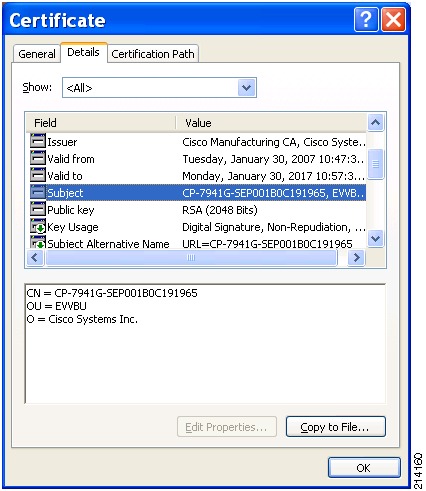This screenshot has width=426, height=491.
Task: Select the Details tab
Action: pos(83,52)
